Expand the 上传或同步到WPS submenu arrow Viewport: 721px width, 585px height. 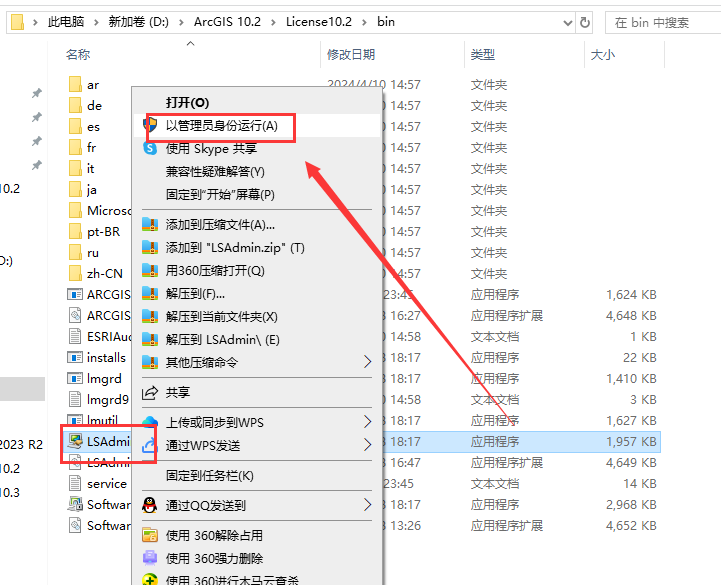point(367,422)
